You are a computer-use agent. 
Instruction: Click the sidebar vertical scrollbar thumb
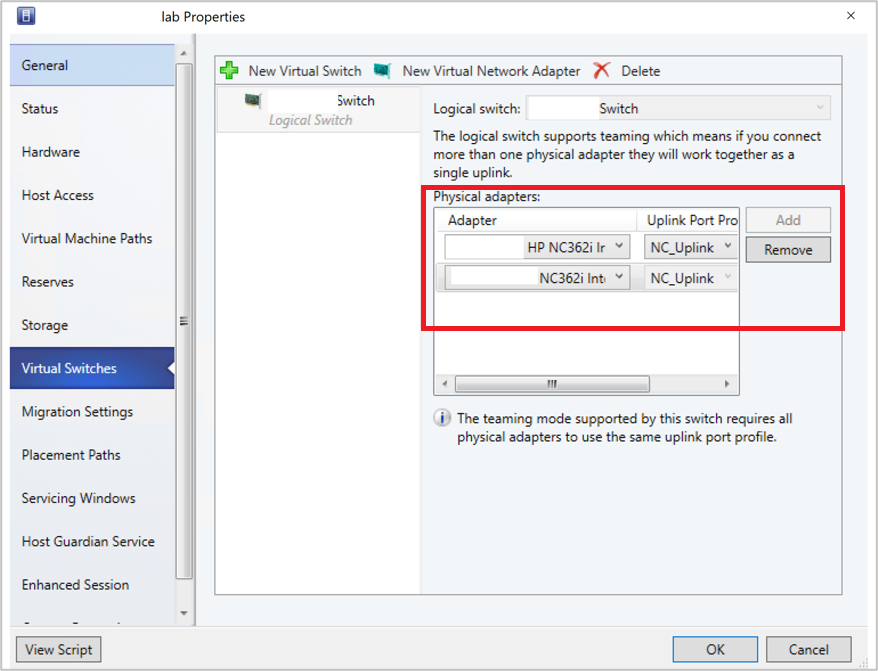point(184,320)
